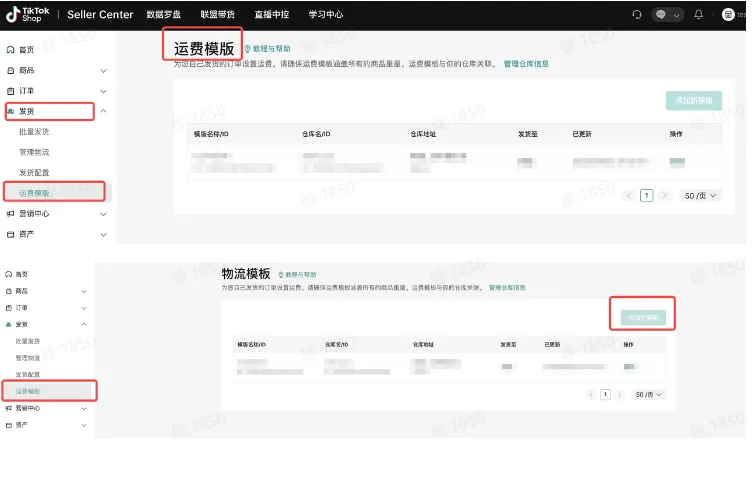The width and height of the screenshot is (754, 489).
Task: Select 发货配置 in lower sidebar
Action: coord(27,375)
